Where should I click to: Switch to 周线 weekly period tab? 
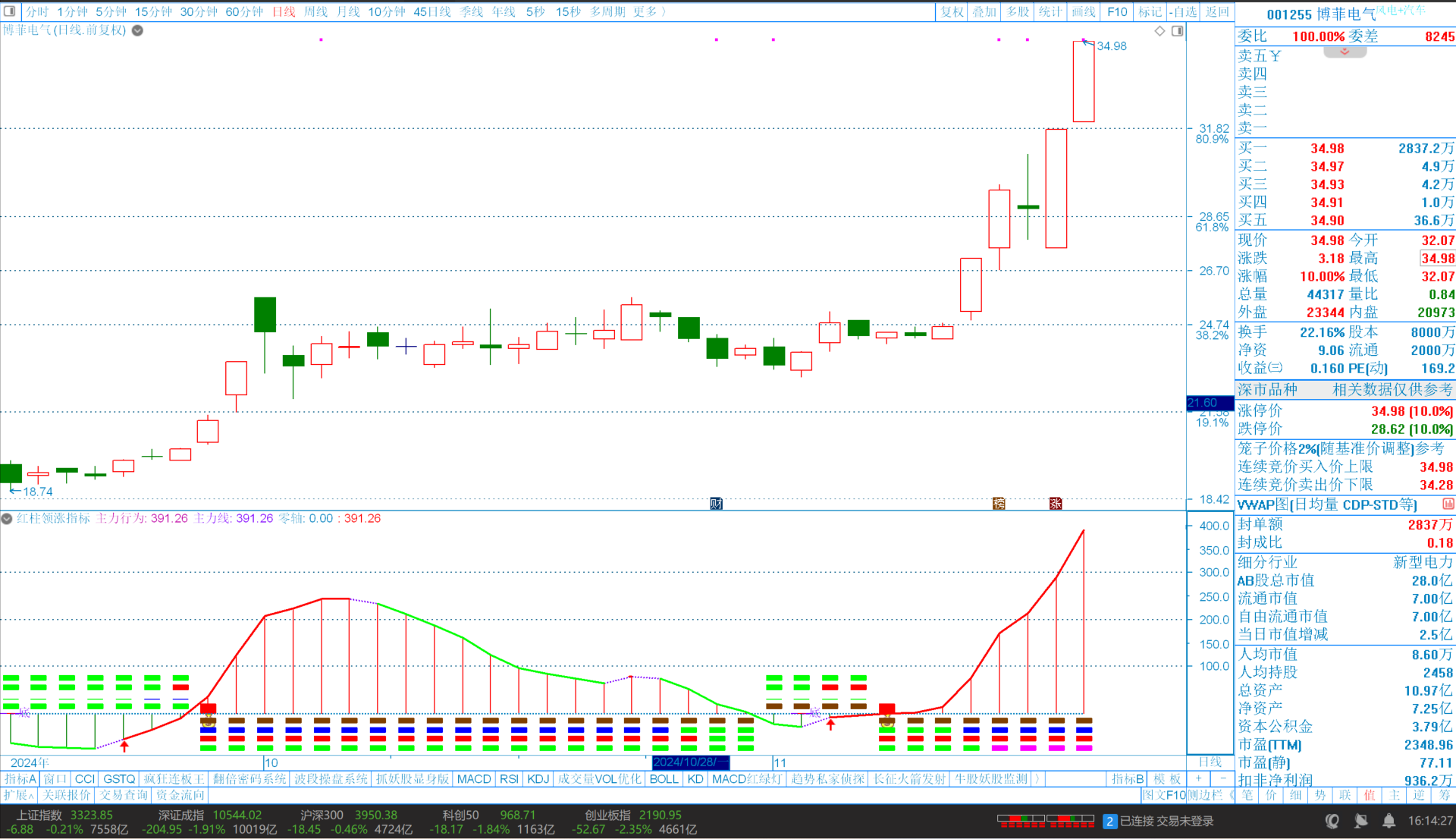tap(315, 11)
